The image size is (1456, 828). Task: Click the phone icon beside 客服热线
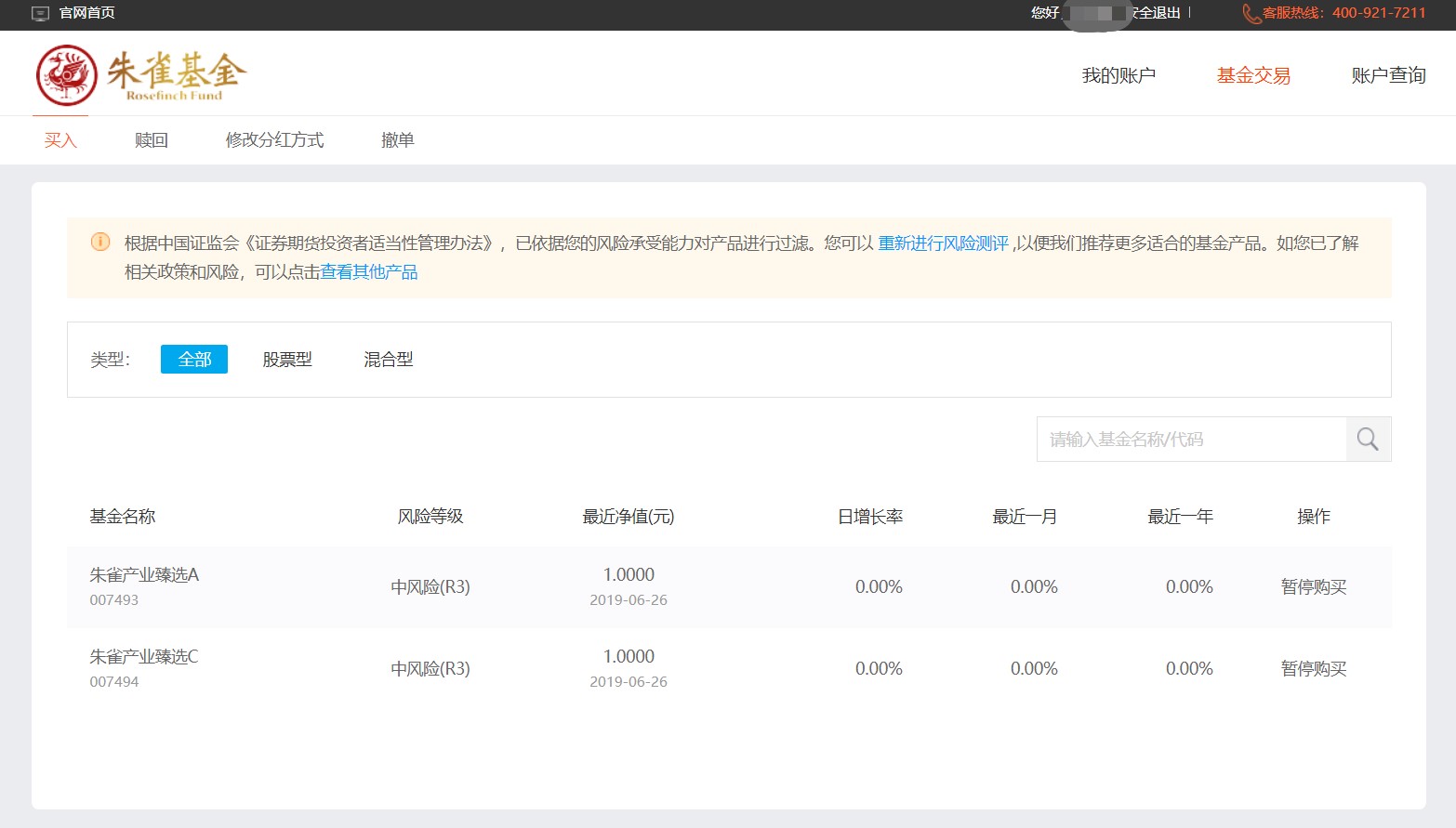[1251, 14]
